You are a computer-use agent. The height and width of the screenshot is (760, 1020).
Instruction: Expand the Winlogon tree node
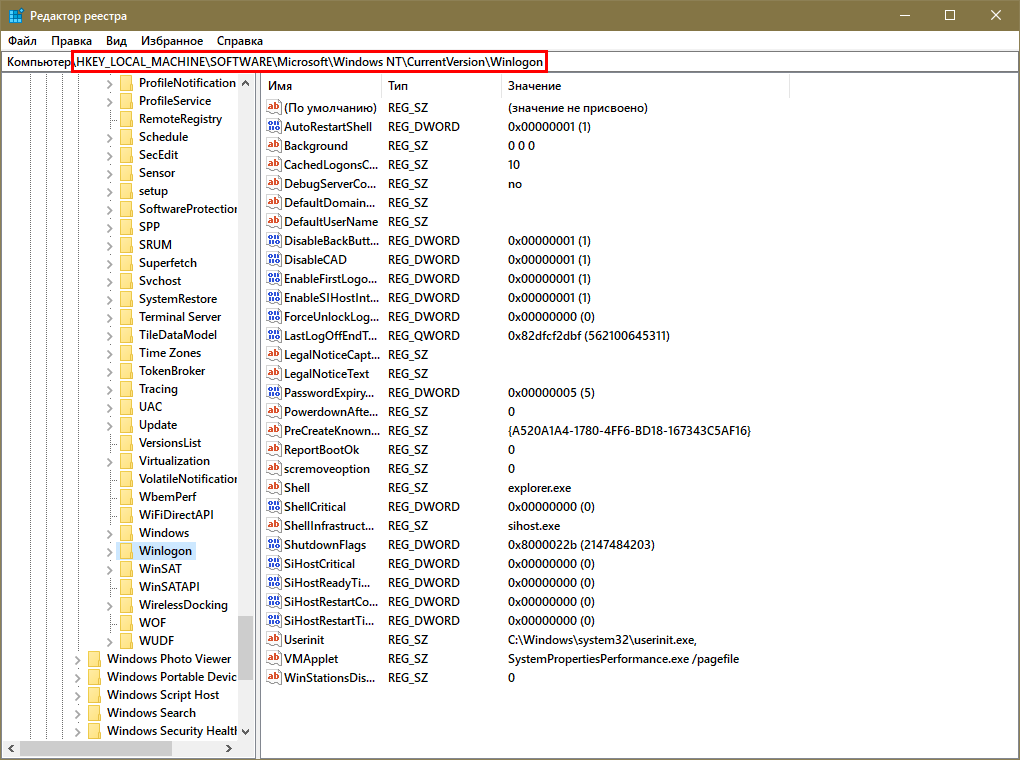[109, 551]
